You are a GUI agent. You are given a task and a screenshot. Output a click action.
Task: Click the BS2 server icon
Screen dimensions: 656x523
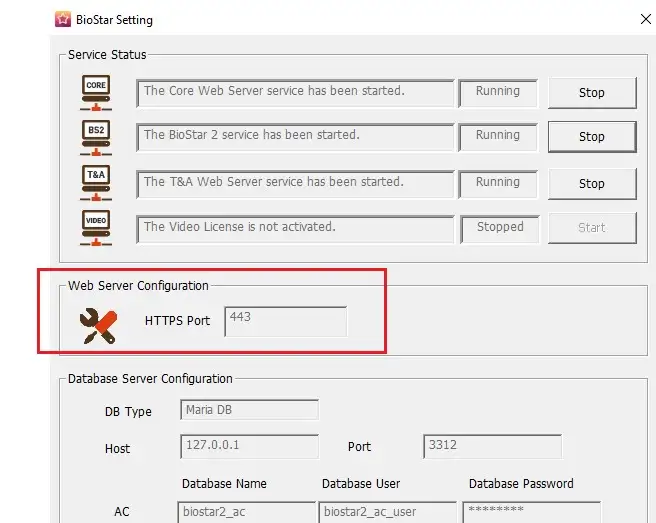(x=96, y=138)
